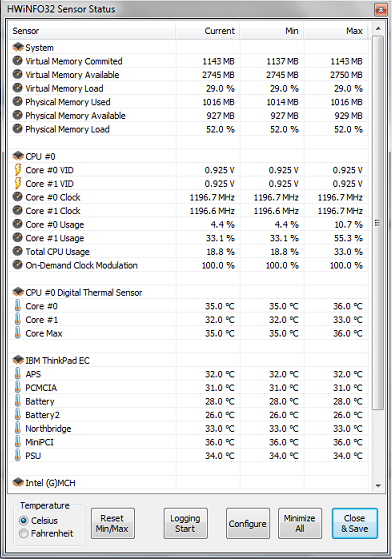Click the Northbridge thermometer icon
The image size is (392, 559).
click(17, 428)
